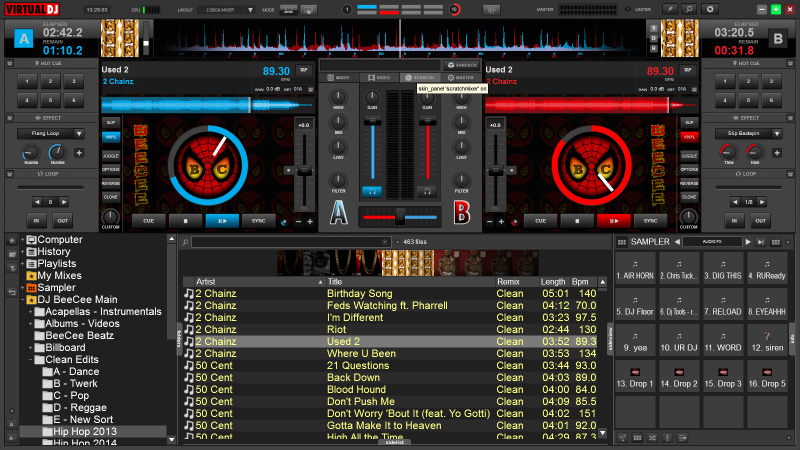Toggle VINYL mode on deck A
This screenshot has height=450, width=800.
coord(111,137)
